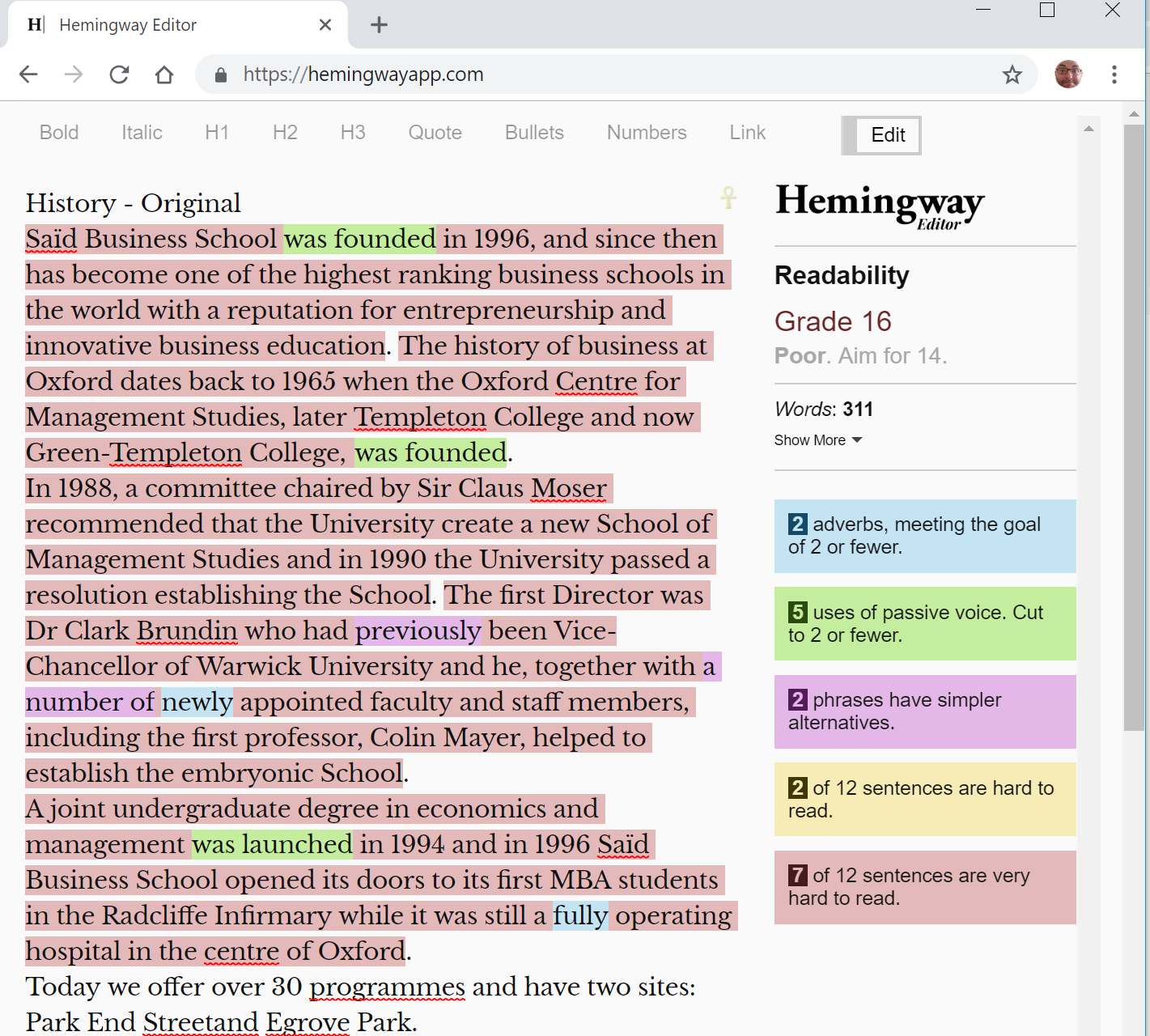Insert a Bullets list
This screenshot has height=1036, width=1150.
click(x=534, y=133)
